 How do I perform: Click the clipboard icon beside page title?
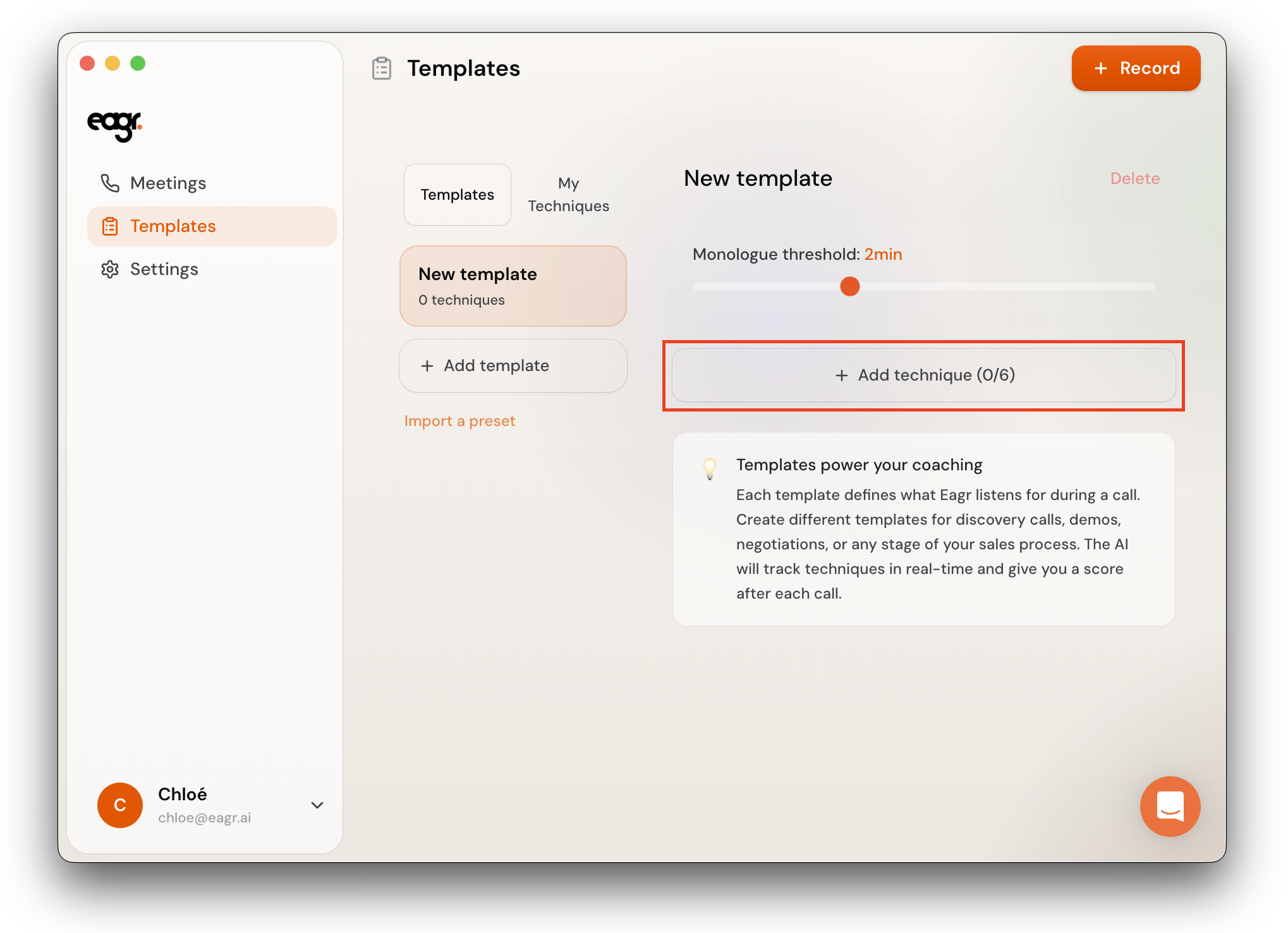[x=382, y=68]
